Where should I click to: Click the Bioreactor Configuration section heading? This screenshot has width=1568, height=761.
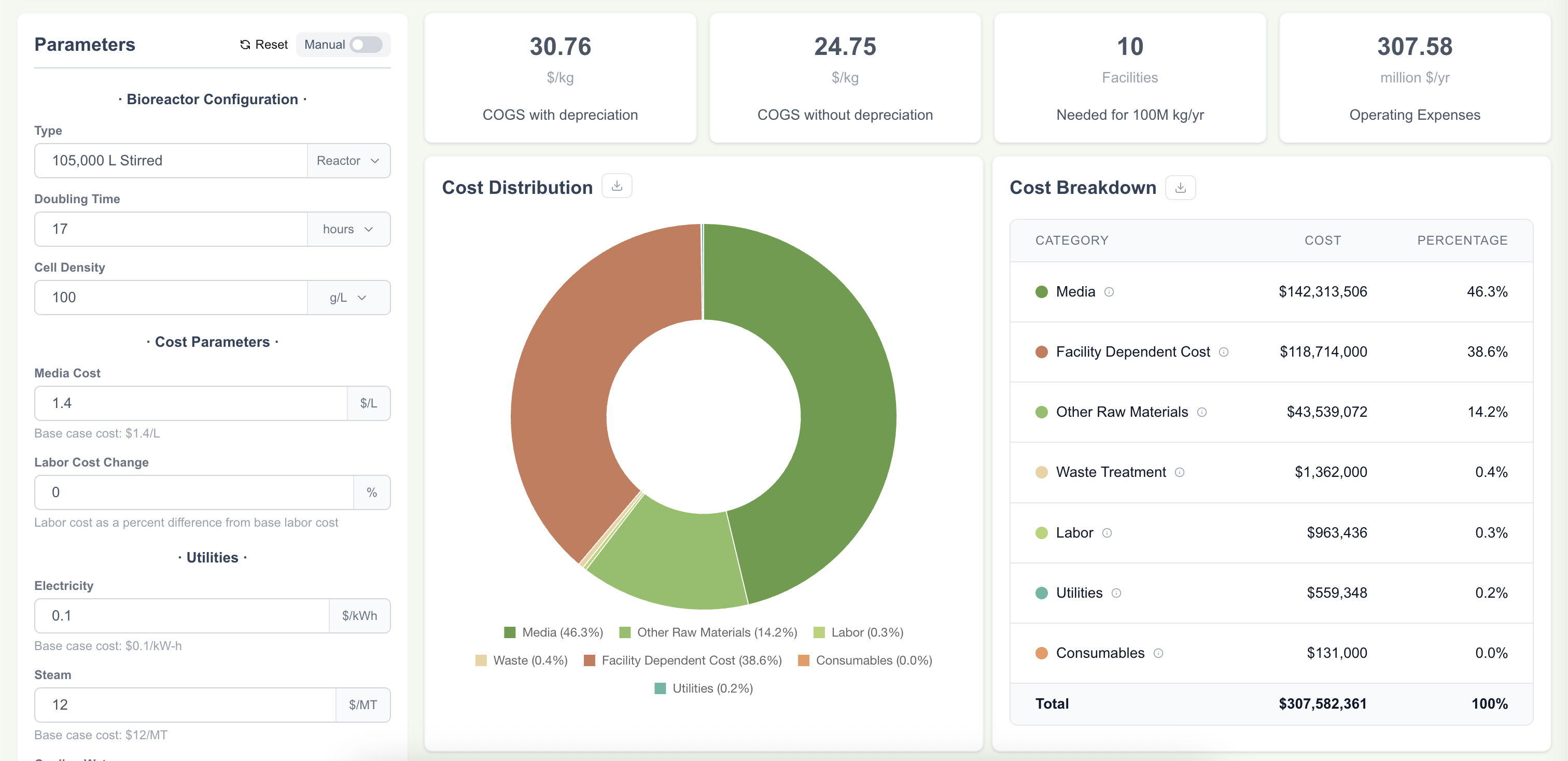pyautogui.click(x=213, y=99)
